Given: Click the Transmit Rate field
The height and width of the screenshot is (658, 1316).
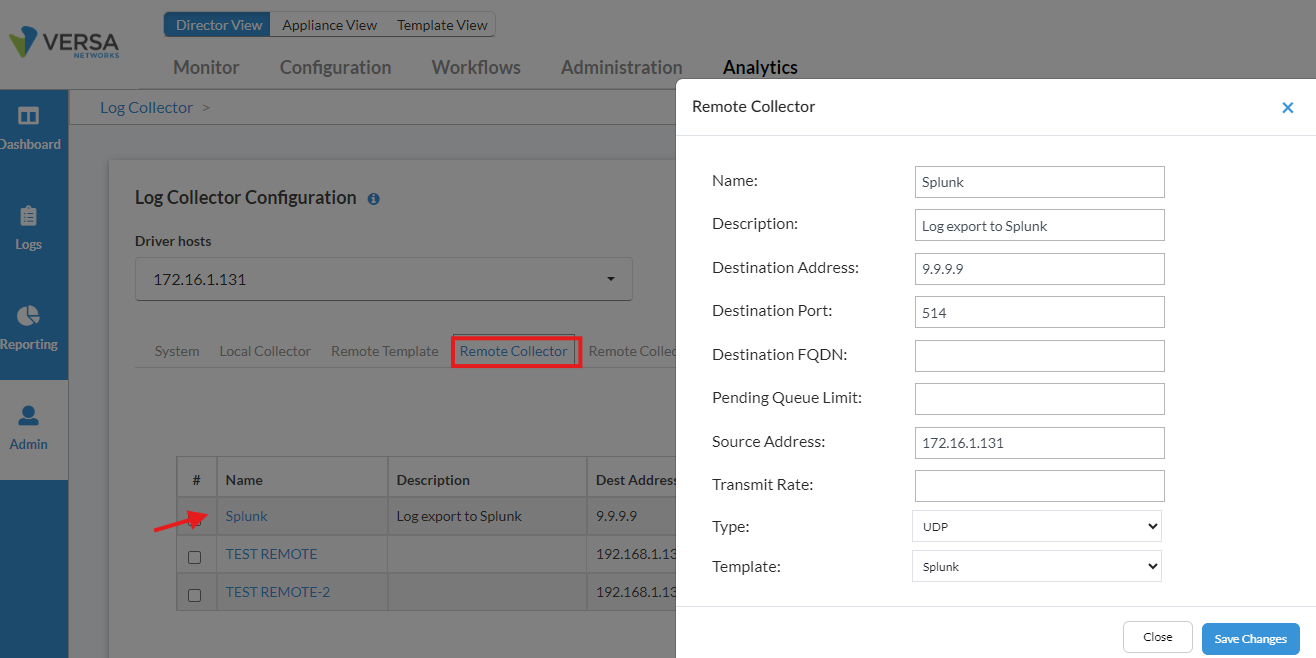Looking at the screenshot, I should (1040, 486).
